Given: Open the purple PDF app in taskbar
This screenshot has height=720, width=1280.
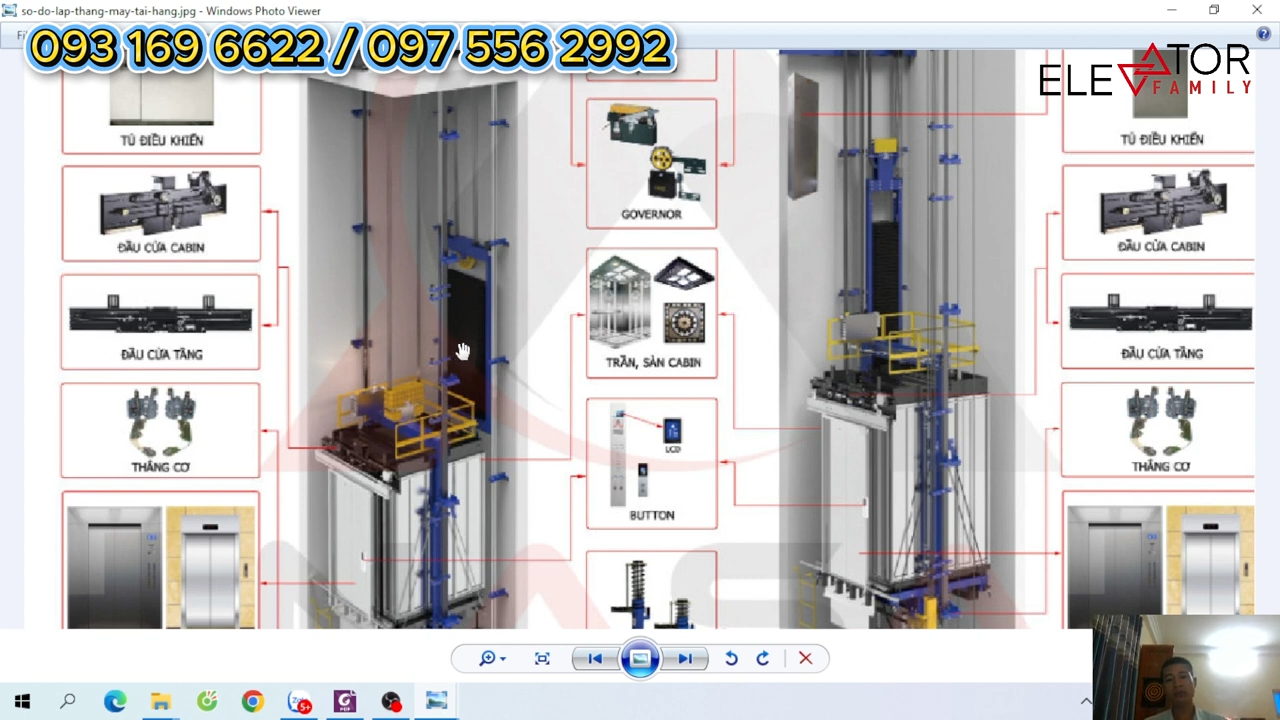Looking at the screenshot, I should click(x=345, y=701).
